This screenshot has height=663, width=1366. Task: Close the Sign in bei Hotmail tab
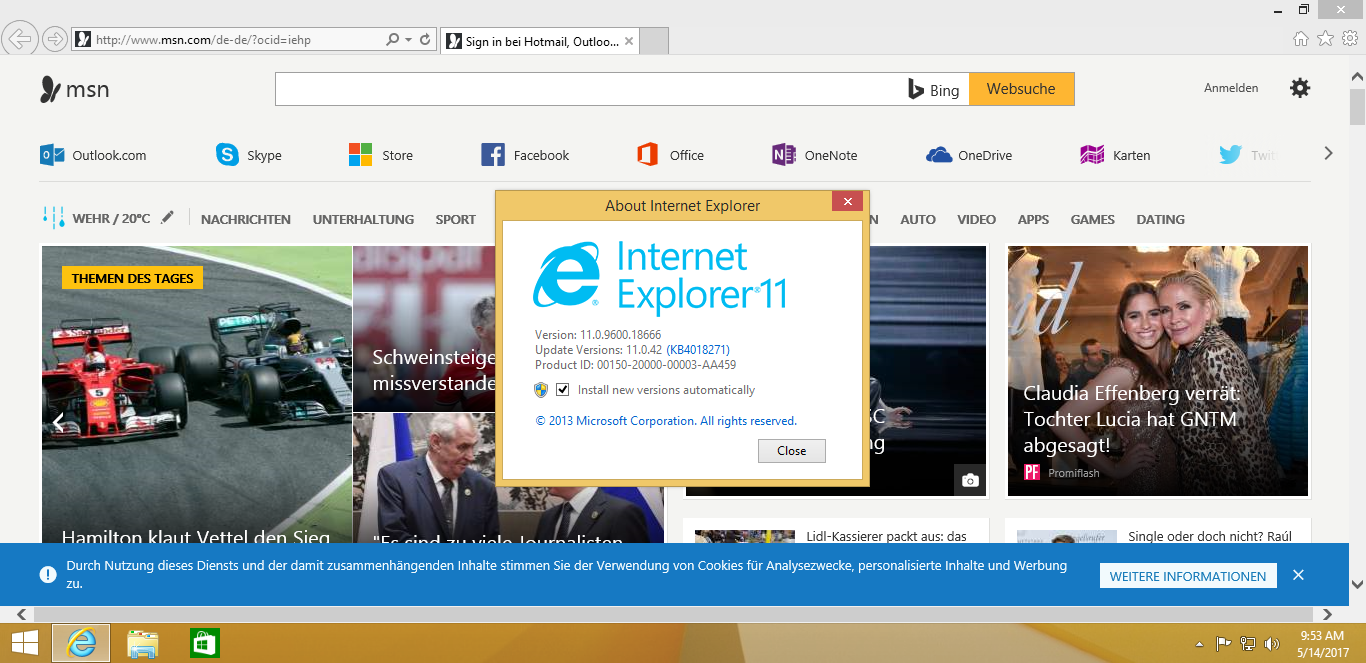point(628,41)
